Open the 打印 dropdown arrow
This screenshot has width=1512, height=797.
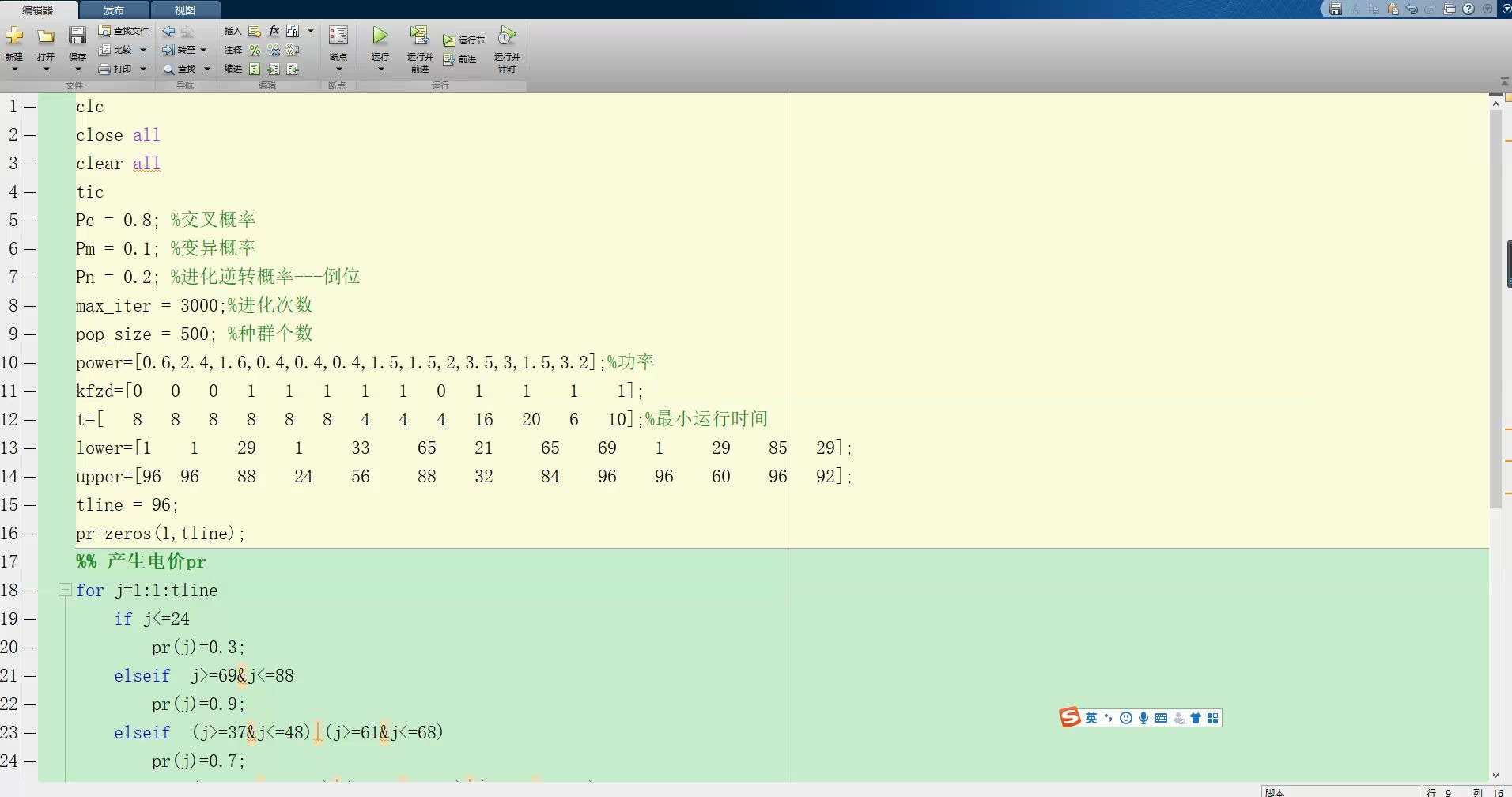(143, 69)
